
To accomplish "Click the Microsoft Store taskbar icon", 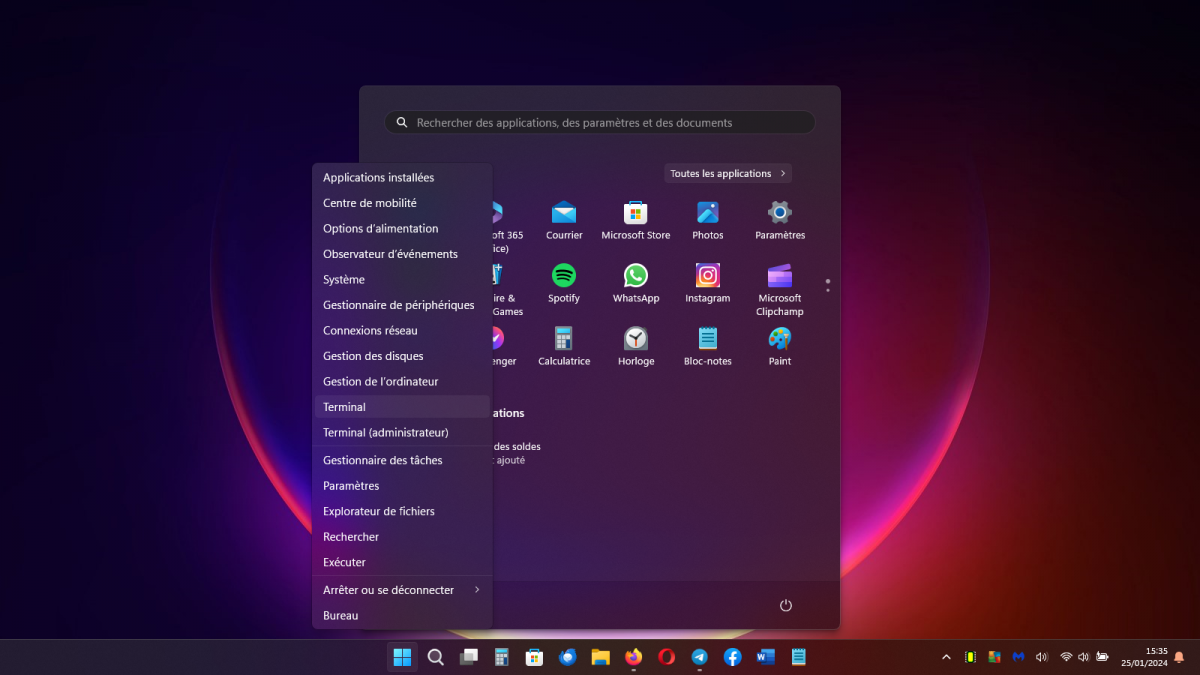I will [535, 657].
